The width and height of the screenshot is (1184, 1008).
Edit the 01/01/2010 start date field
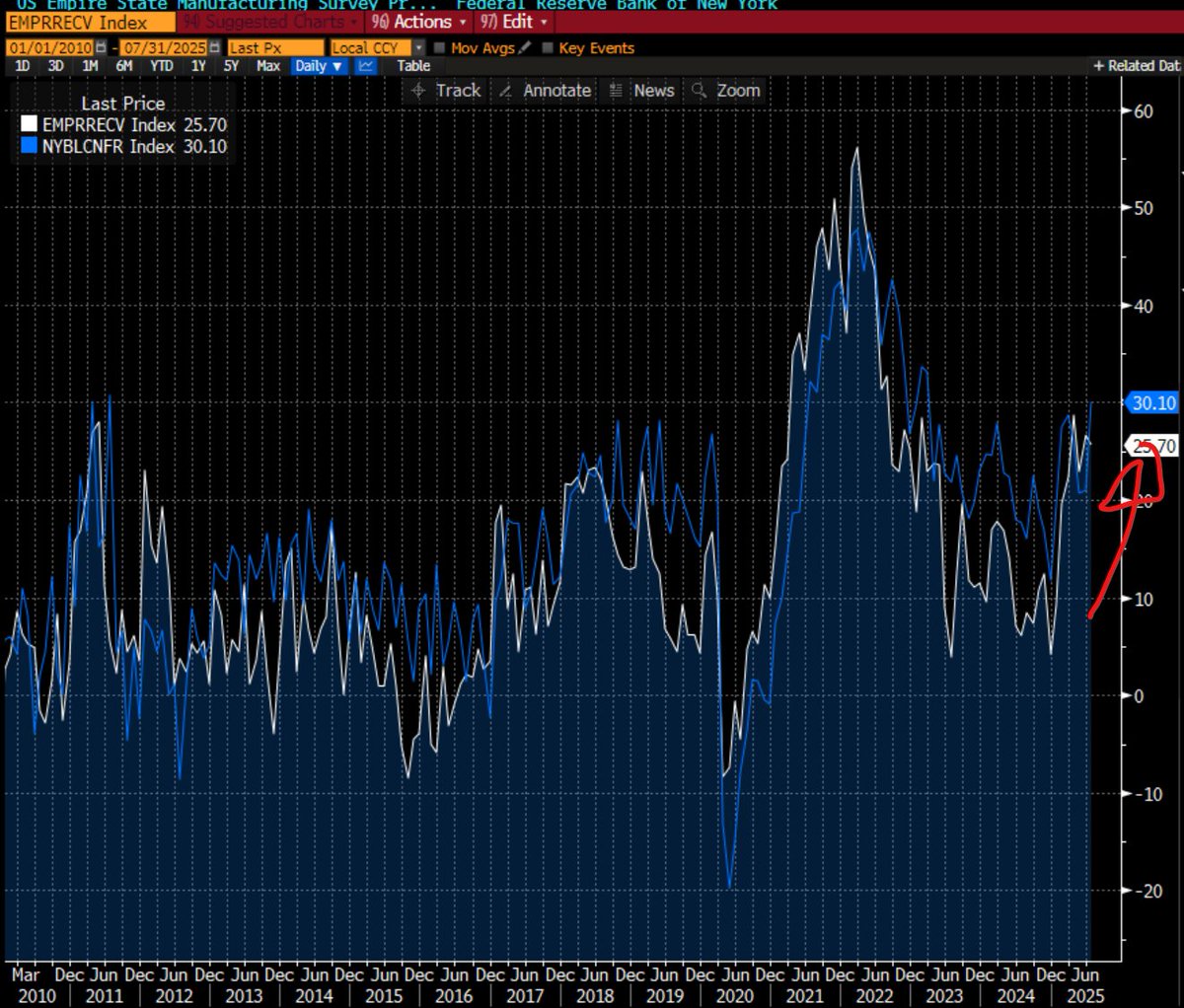coord(49,47)
